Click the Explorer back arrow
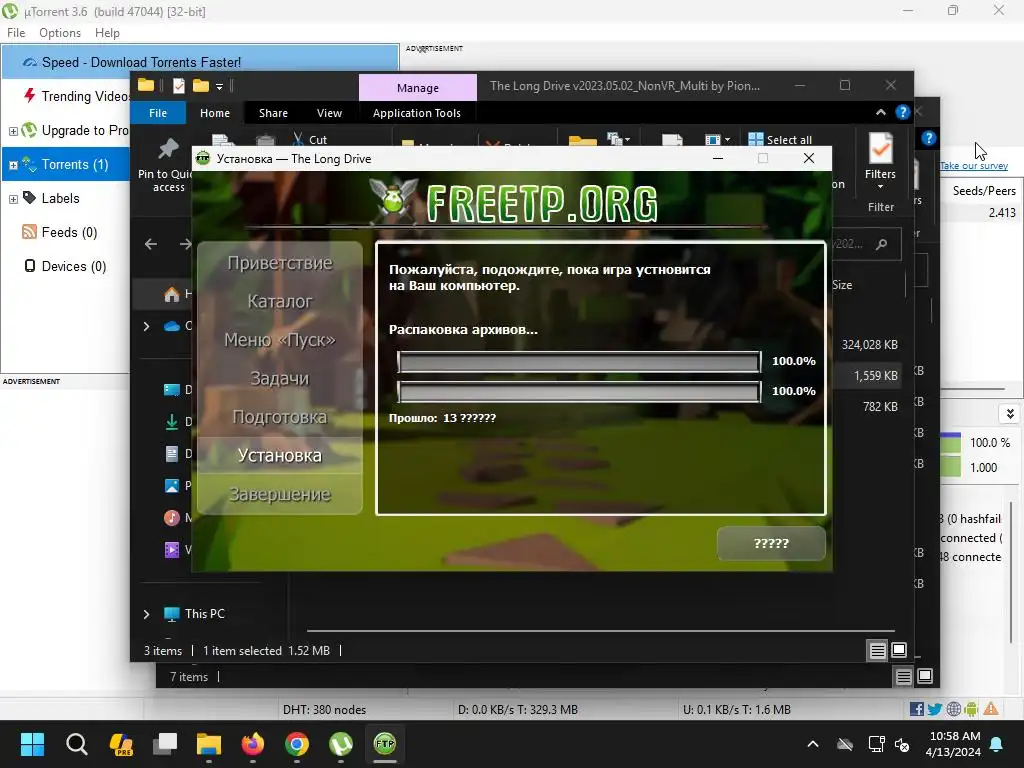Viewport: 1024px width, 768px height. coord(151,244)
